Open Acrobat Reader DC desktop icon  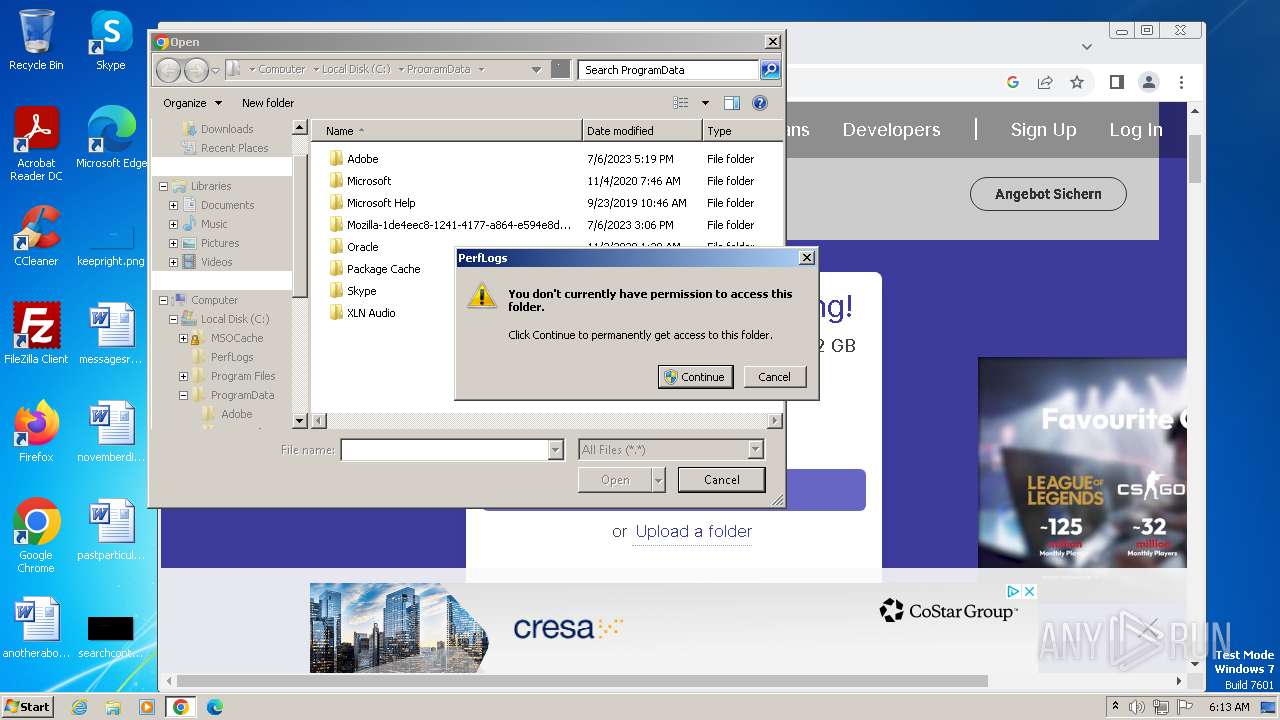pos(36,144)
